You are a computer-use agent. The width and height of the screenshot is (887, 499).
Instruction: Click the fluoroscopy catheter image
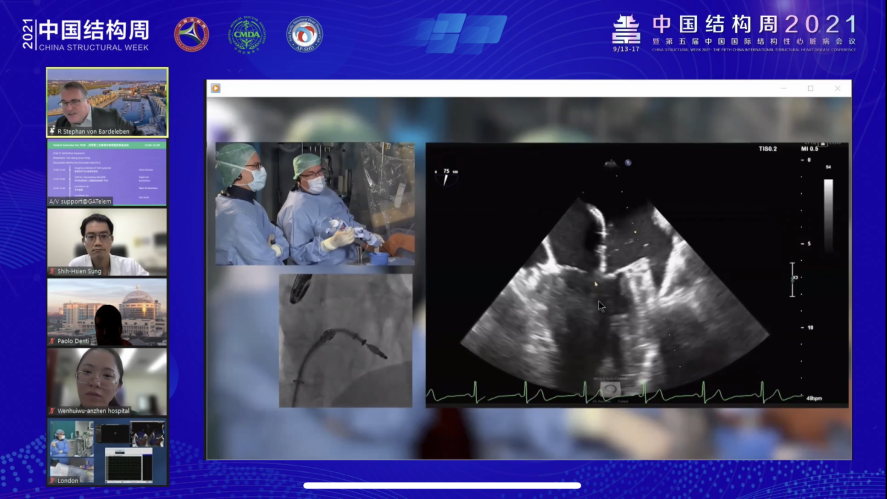[346, 341]
